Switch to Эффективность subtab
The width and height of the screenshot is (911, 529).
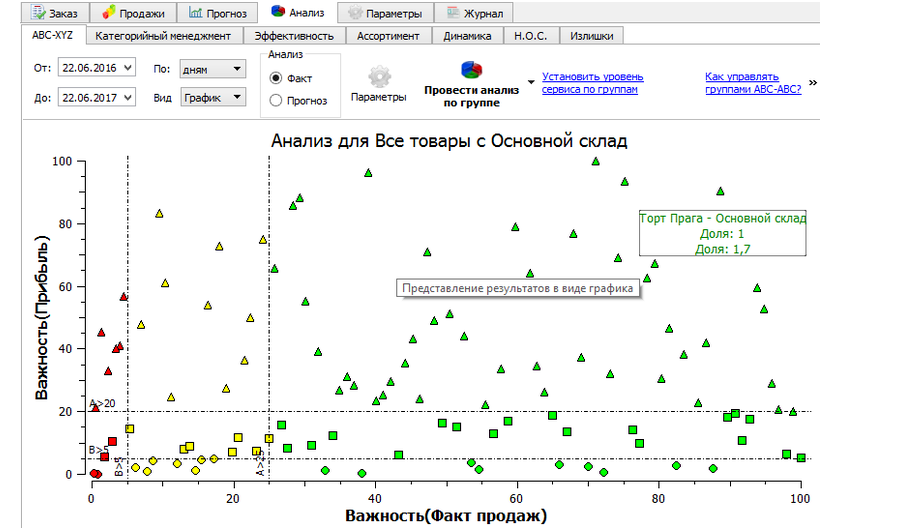tap(294, 36)
